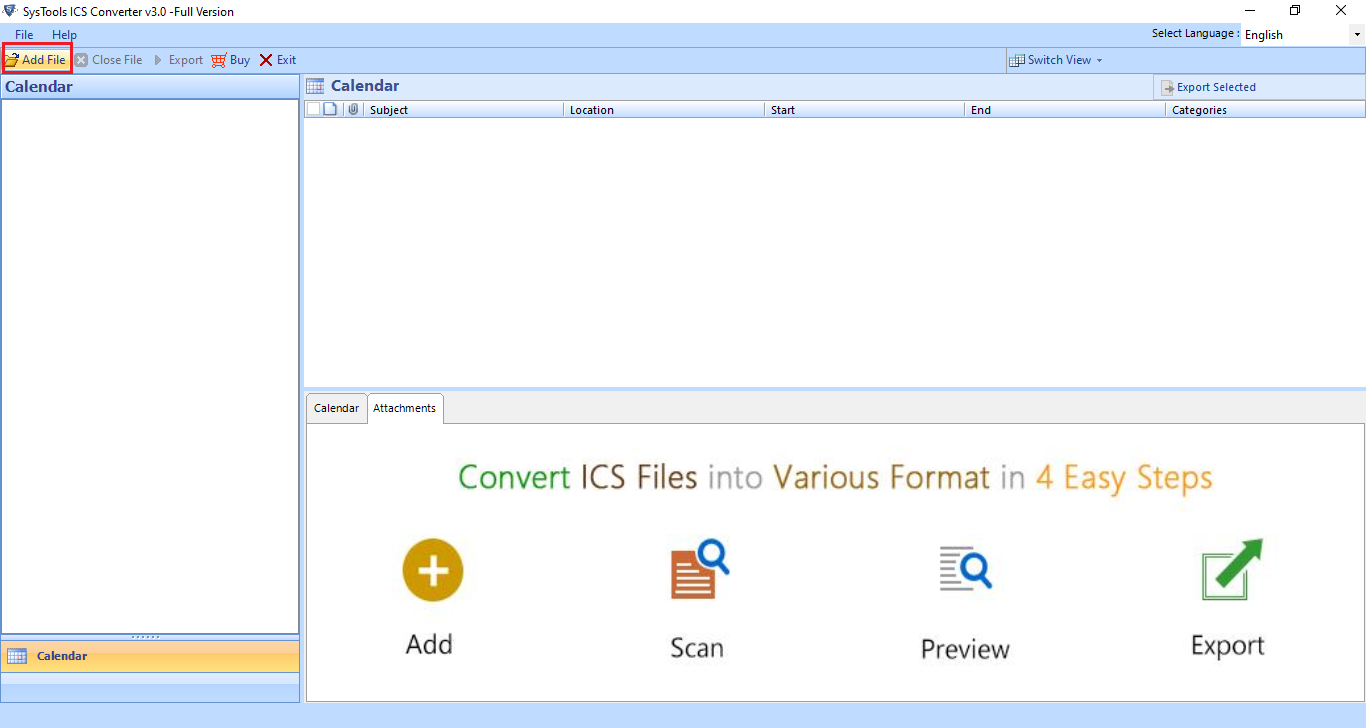Minimize the SysTools ICS Converter window
This screenshot has height=728, width=1366.
(x=1249, y=11)
